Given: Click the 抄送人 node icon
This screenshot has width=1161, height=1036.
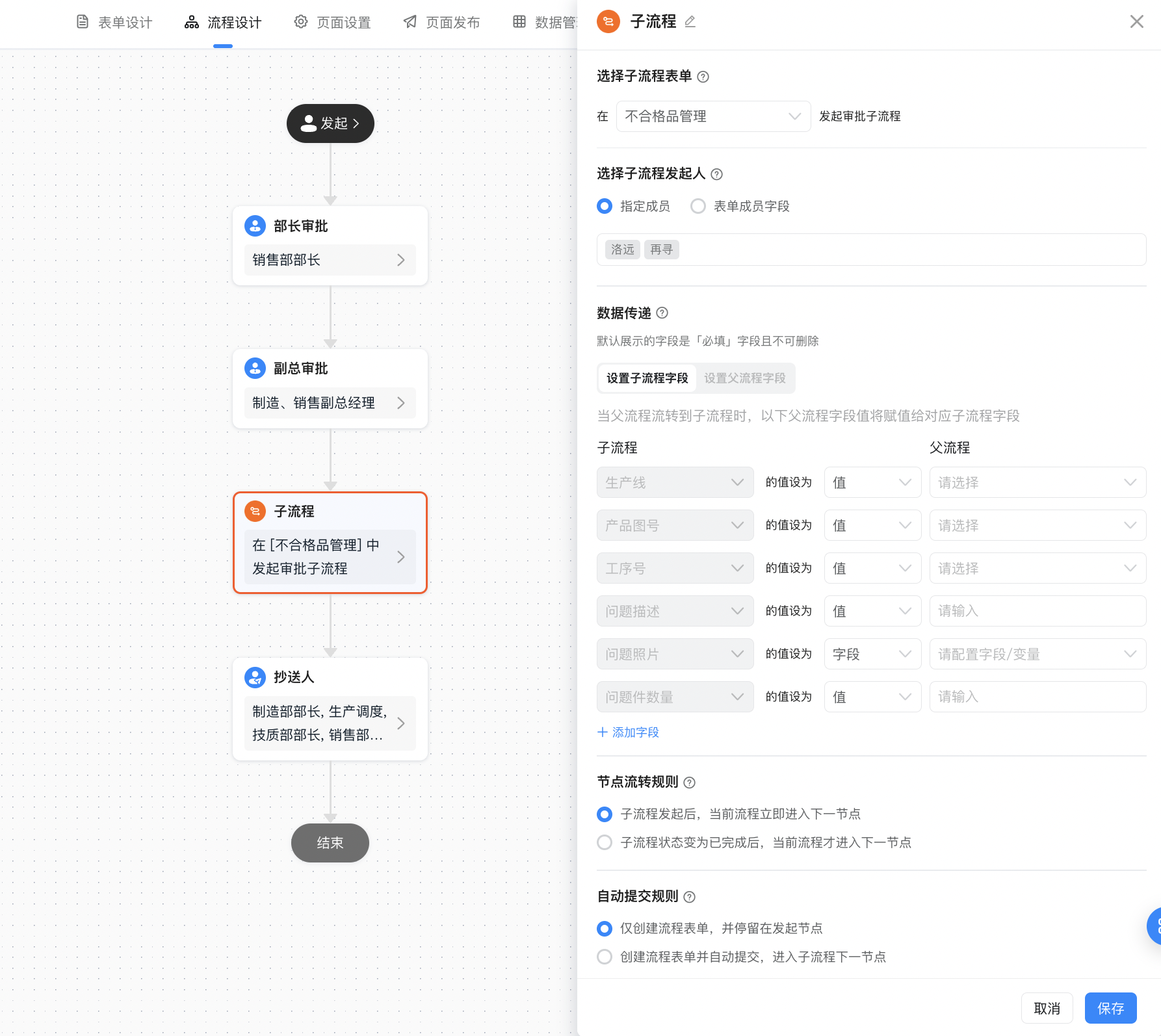Looking at the screenshot, I should click(255, 677).
